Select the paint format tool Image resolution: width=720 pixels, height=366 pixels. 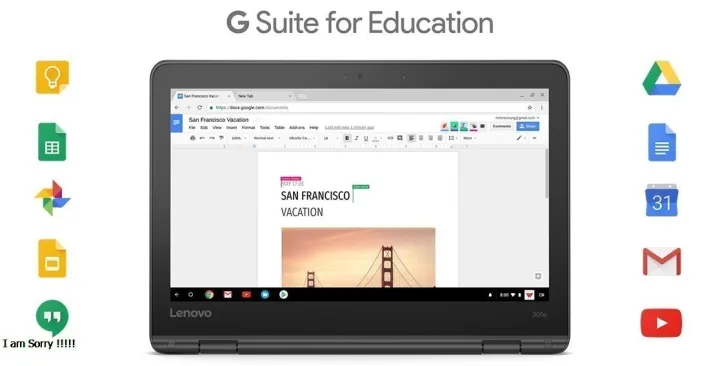coord(221,138)
